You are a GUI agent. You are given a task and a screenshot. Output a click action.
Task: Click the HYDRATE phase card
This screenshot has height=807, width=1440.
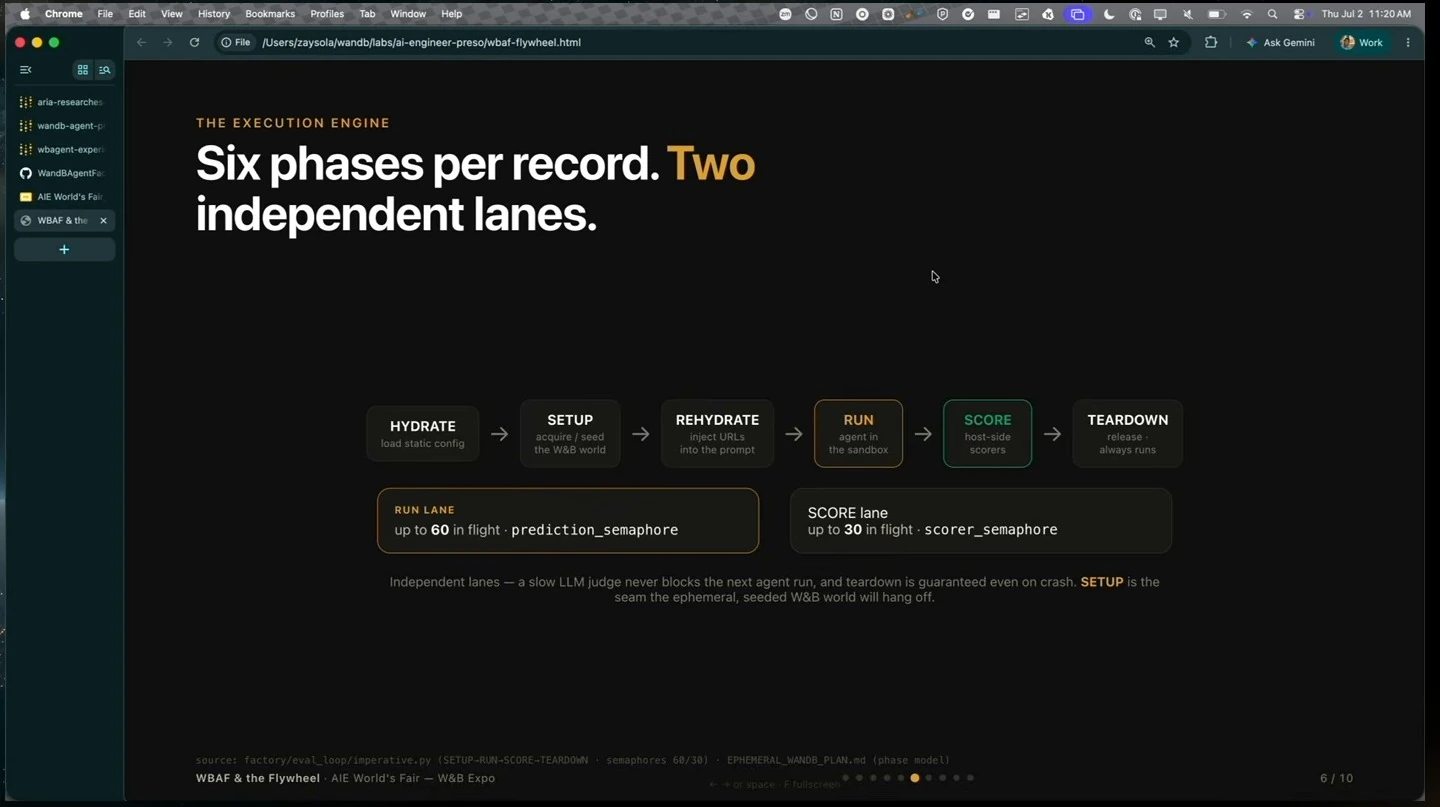(423, 434)
